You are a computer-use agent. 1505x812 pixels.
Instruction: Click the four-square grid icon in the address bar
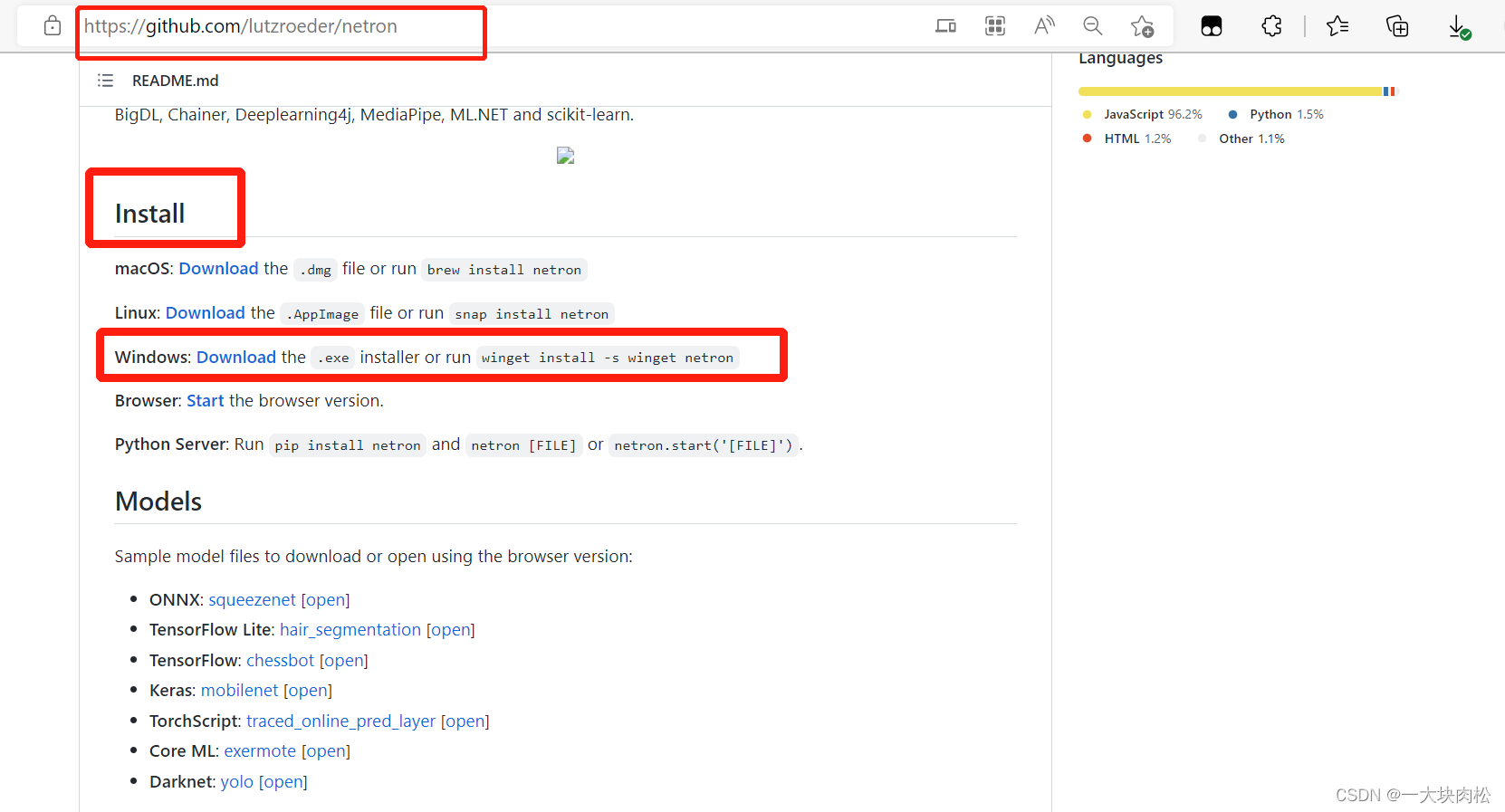point(995,26)
